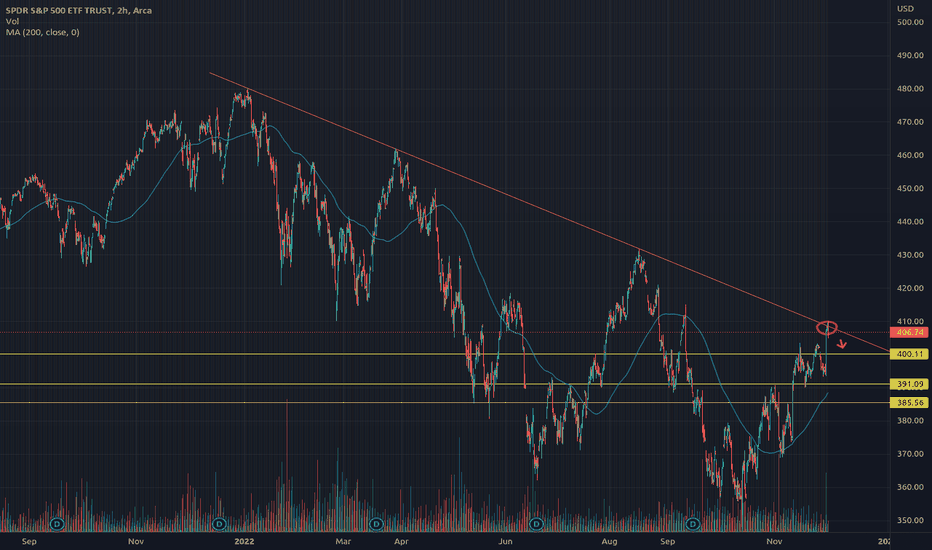
Task: Click the 480.00 price axis value
Action: pyautogui.click(x=910, y=89)
